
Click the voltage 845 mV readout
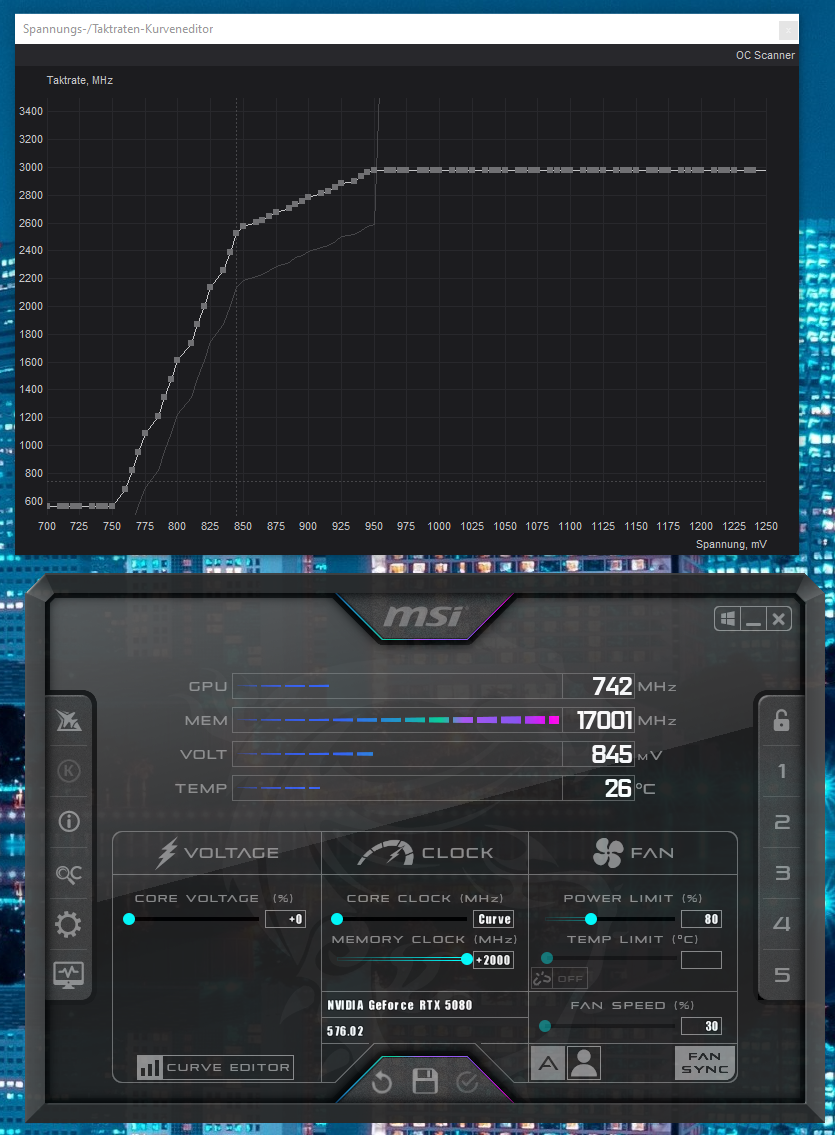point(598,754)
